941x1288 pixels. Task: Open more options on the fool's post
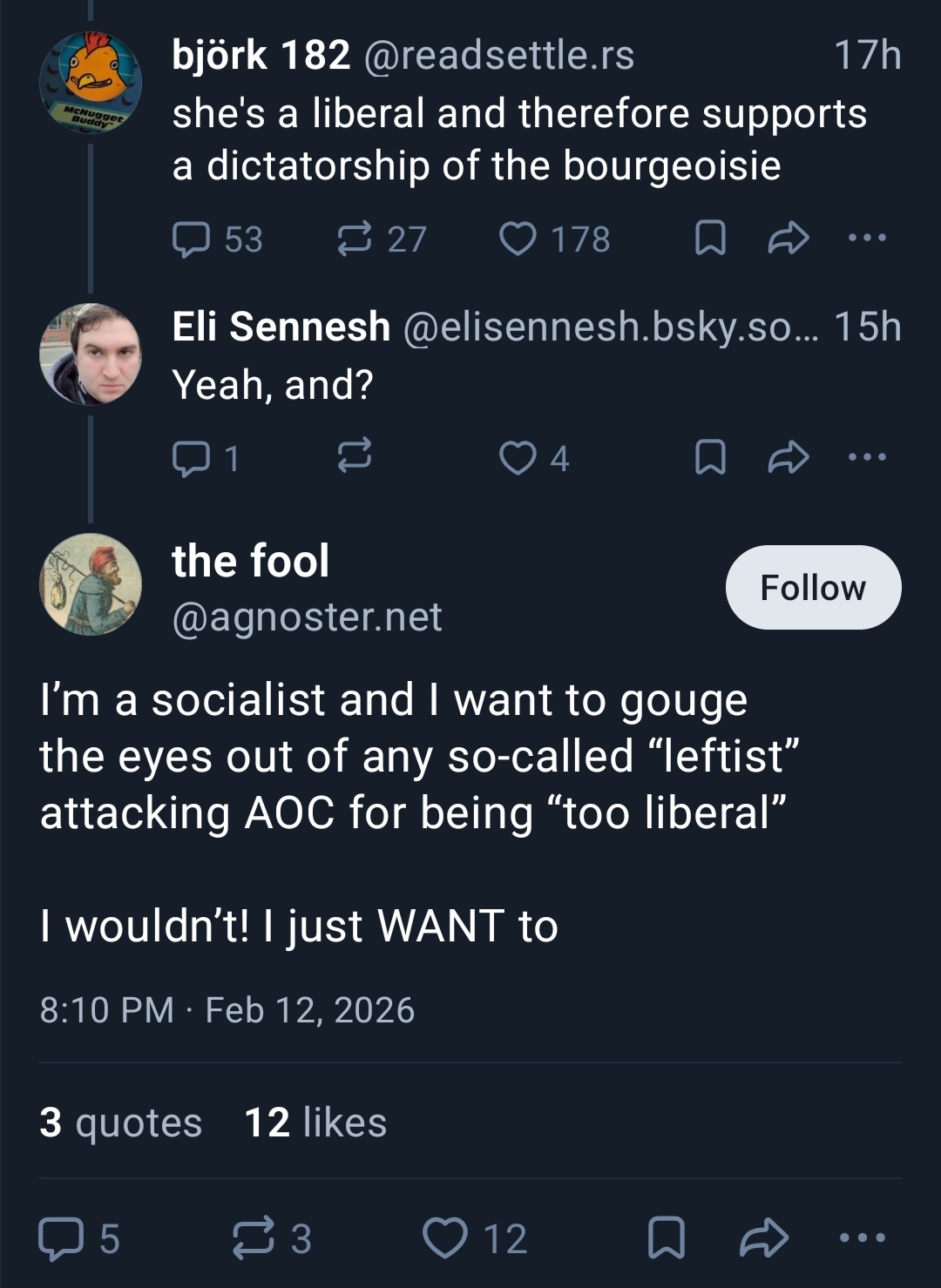[x=863, y=1237]
